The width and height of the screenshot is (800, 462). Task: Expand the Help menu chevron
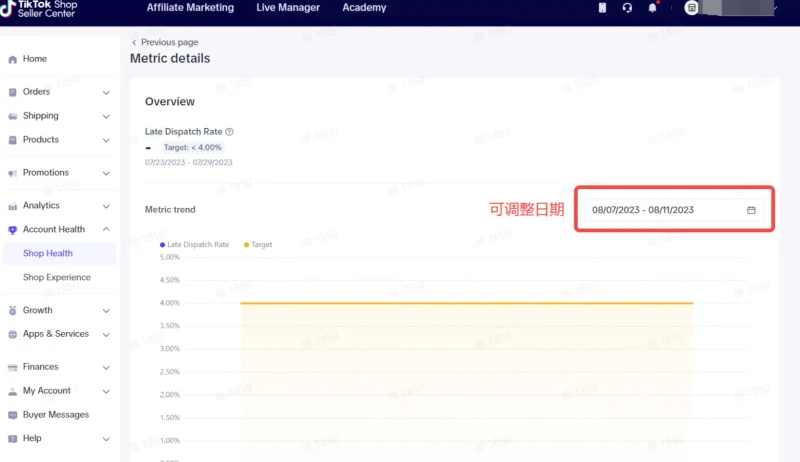pos(106,439)
